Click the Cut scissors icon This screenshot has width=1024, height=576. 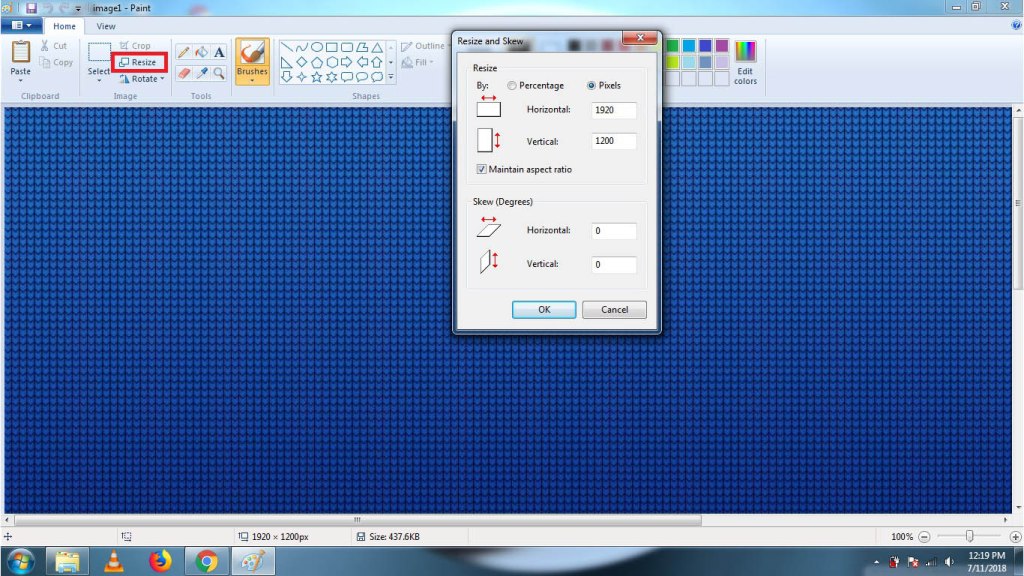(x=44, y=46)
